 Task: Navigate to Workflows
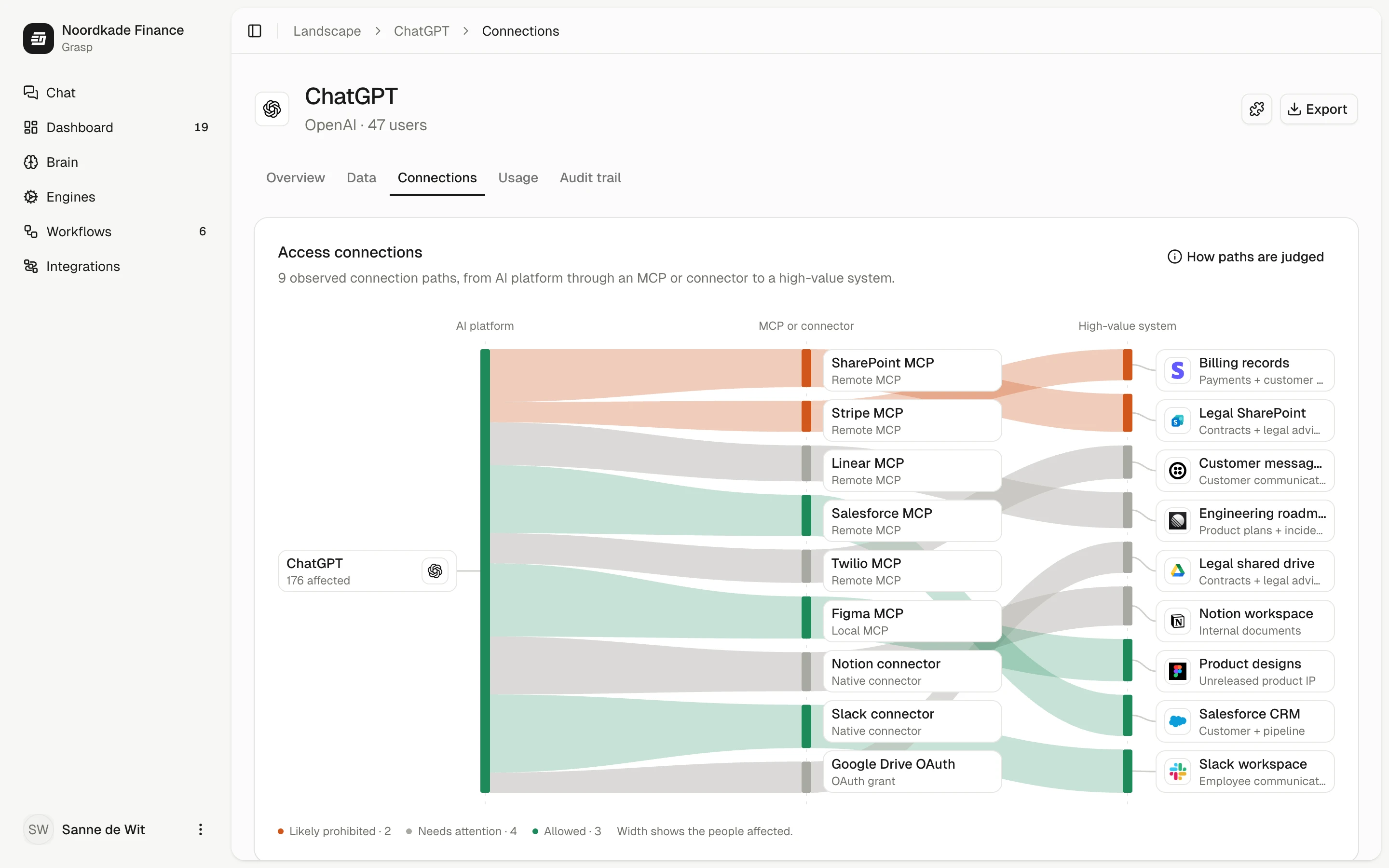pyautogui.click(x=115, y=231)
